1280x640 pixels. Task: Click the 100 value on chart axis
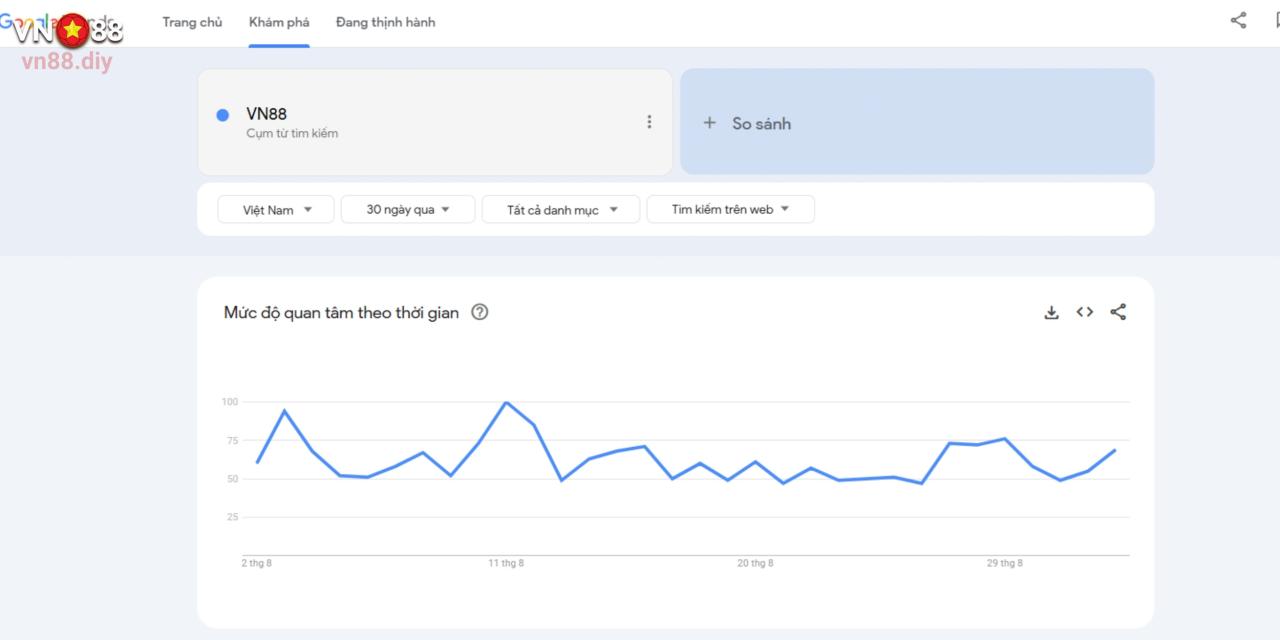(x=230, y=402)
